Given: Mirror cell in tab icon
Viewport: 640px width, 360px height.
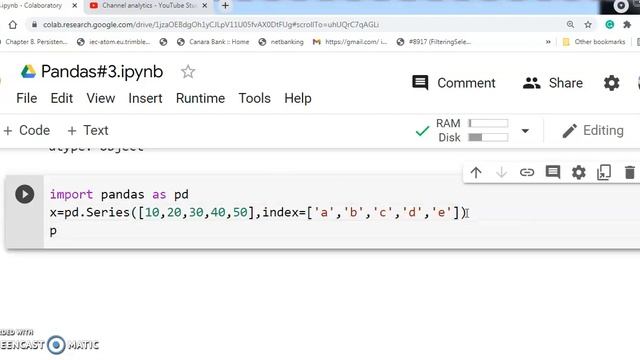Looking at the screenshot, I should [x=604, y=172].
